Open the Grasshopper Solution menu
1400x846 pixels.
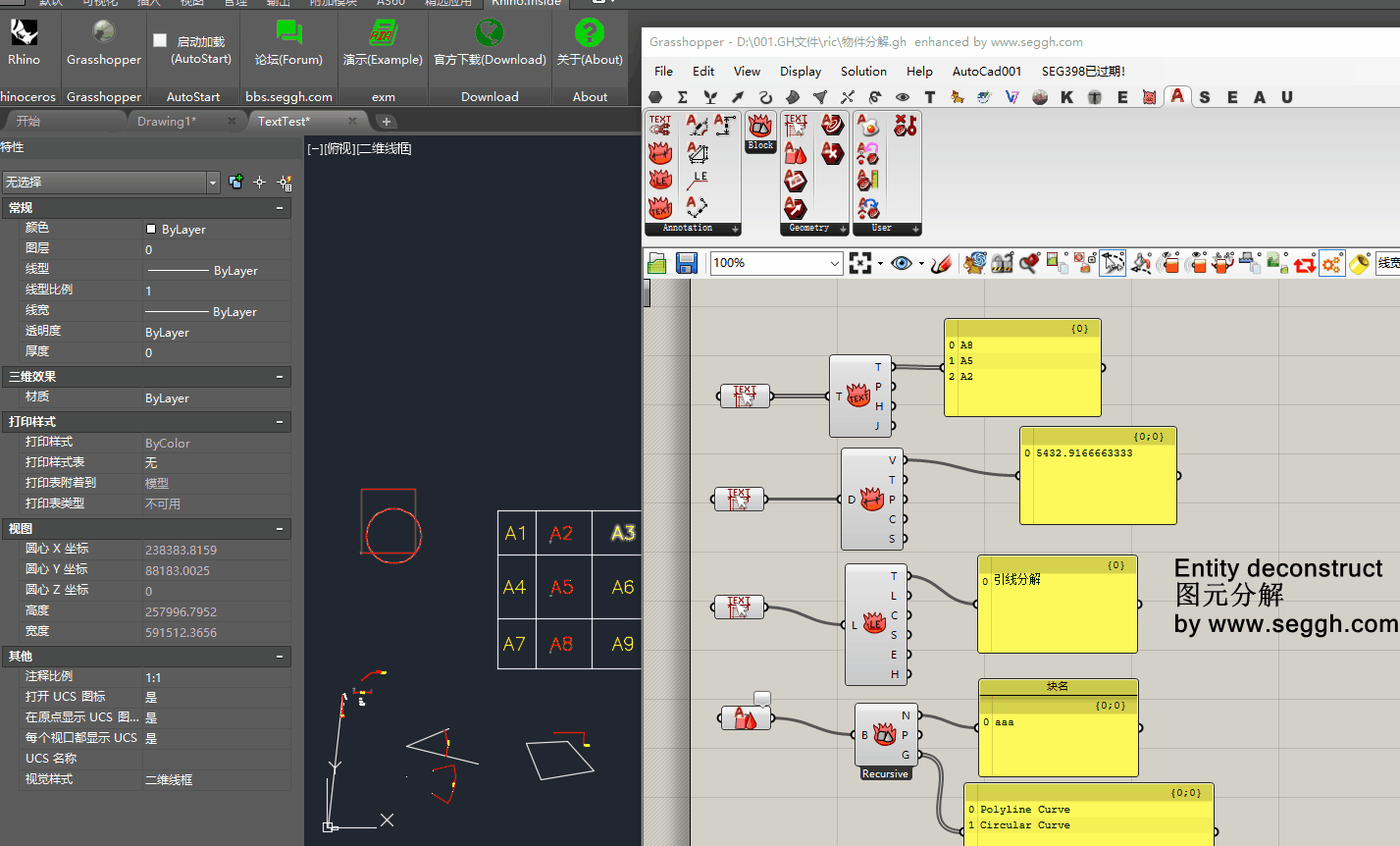tap(863, 71)
